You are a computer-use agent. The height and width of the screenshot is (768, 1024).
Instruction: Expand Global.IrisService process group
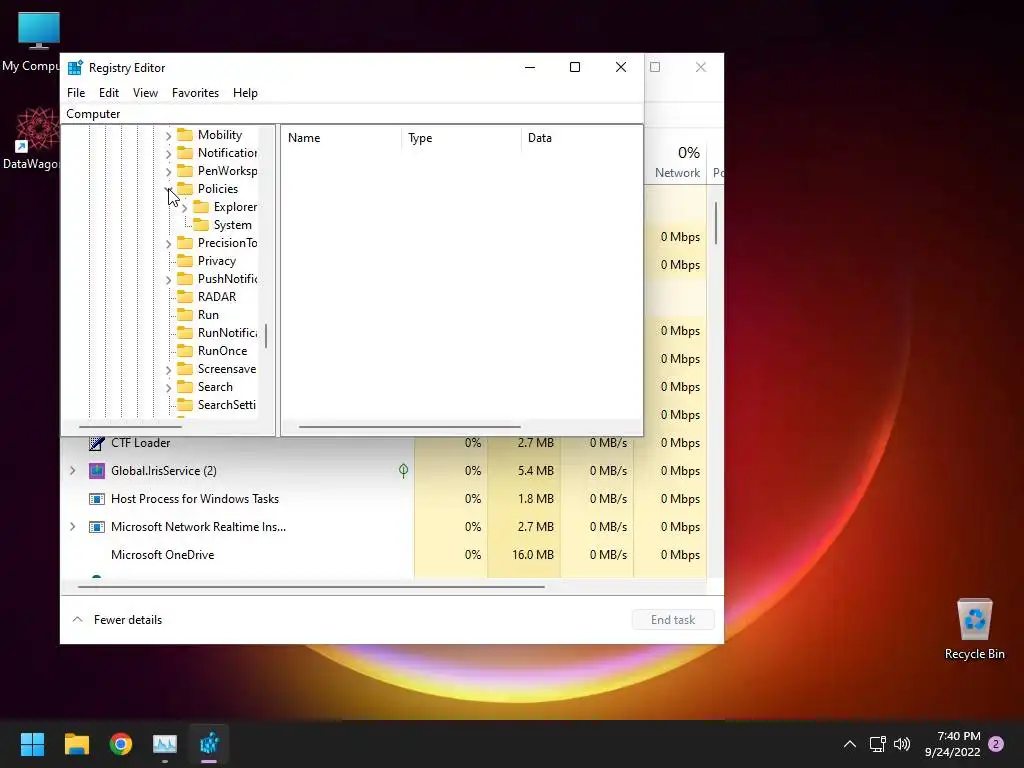coord(72,471)
